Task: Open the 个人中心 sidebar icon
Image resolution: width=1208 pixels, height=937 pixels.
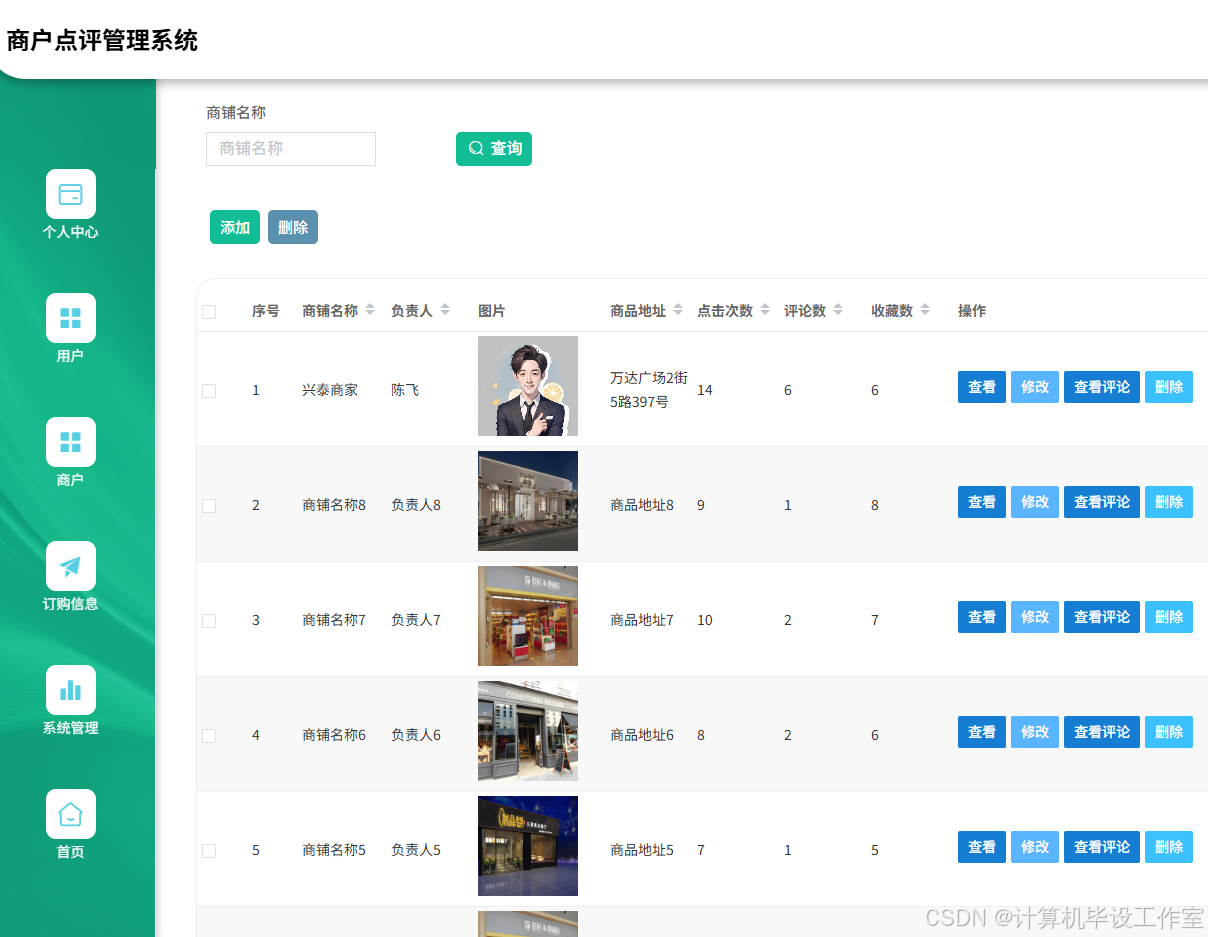Action: pos(71,194)
